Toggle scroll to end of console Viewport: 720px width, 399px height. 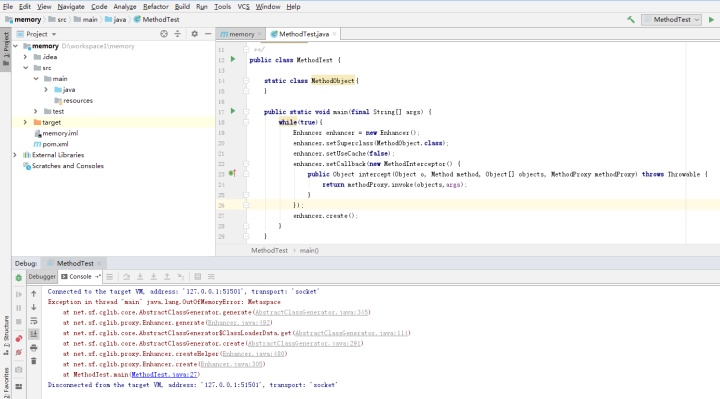click(x=34, y=334)
